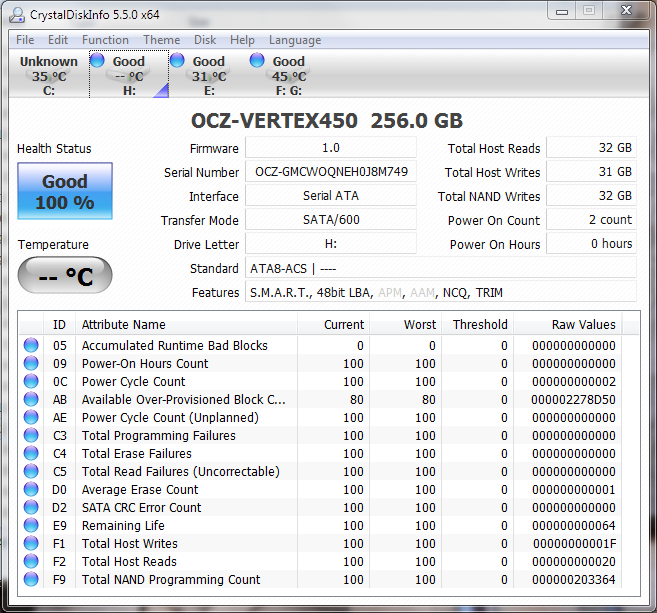Viewport: 657px width, 613px height.
Task: Click Total Host Reads value 32 GB
Action: (591, 148)
